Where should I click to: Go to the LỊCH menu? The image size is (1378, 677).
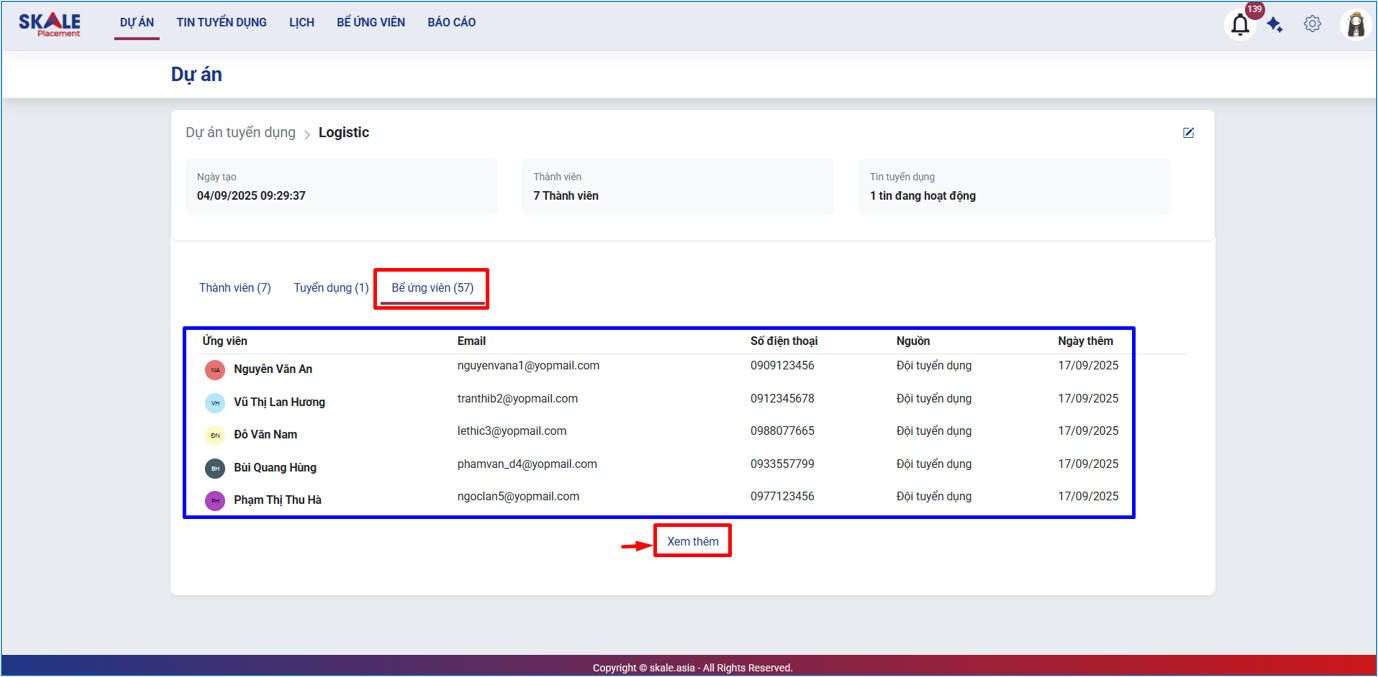[302, 22]
